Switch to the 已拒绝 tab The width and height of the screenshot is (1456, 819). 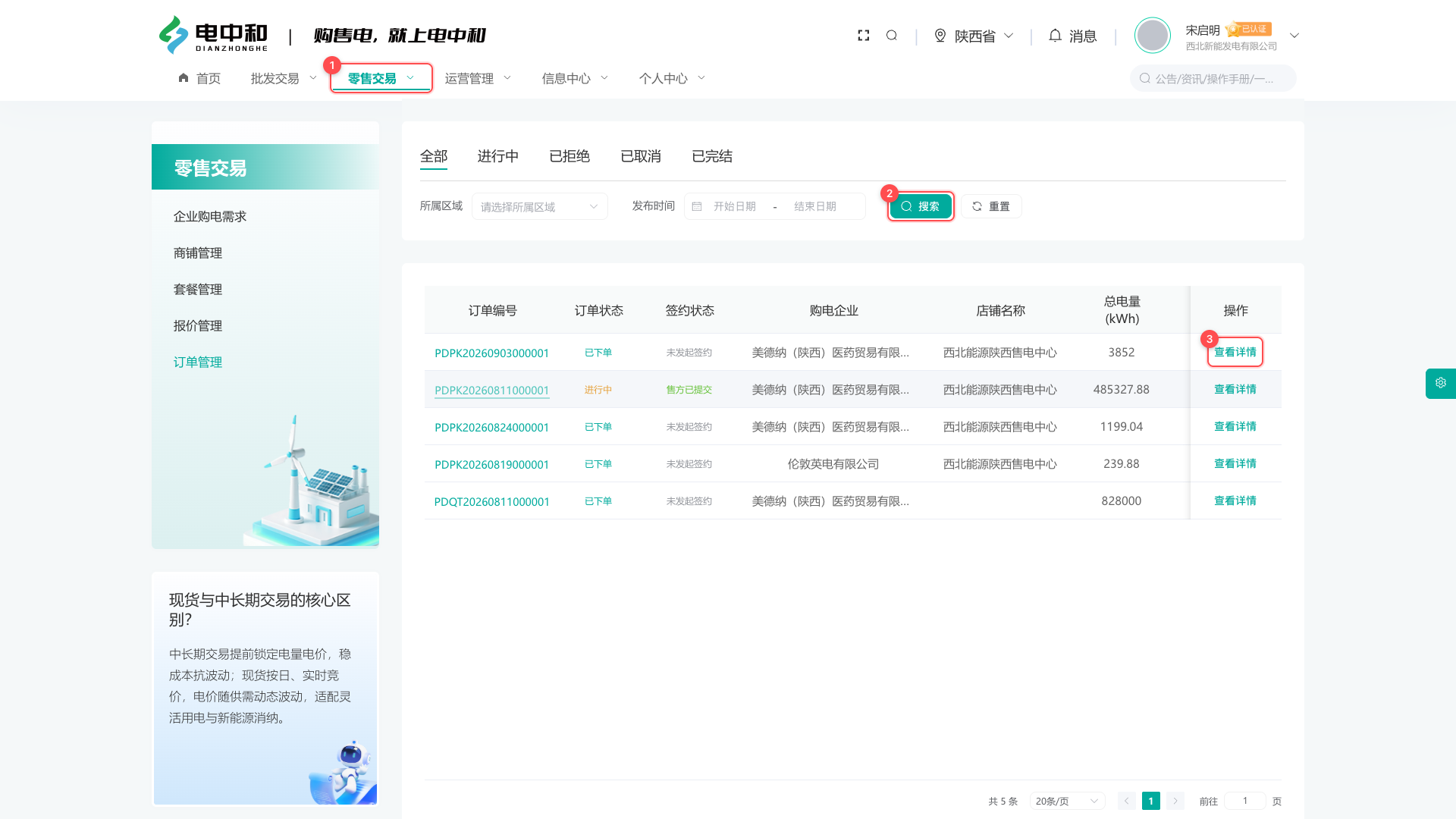pyautogui.click(x=570, y=156)
